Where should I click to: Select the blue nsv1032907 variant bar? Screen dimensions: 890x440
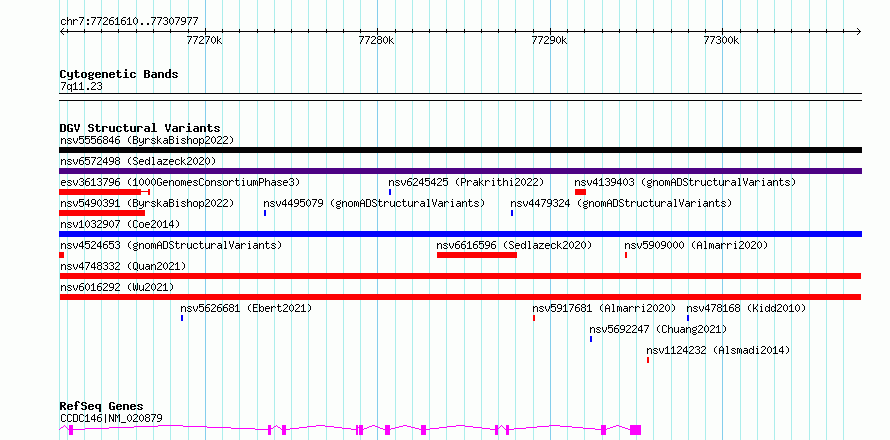coord(460,234)
